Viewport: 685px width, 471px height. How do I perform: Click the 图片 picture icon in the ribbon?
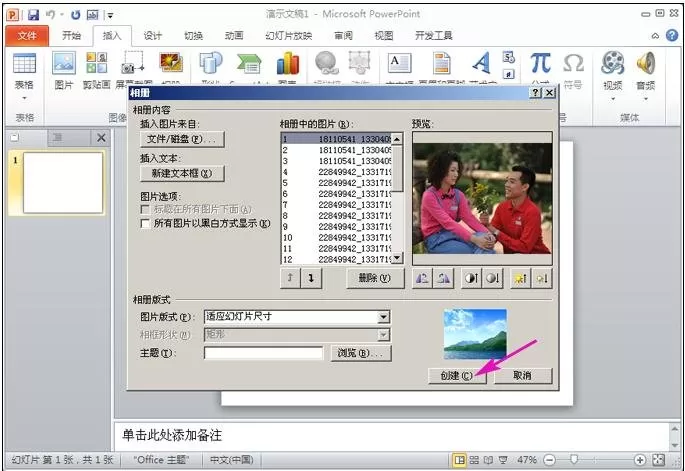point(64,63)
